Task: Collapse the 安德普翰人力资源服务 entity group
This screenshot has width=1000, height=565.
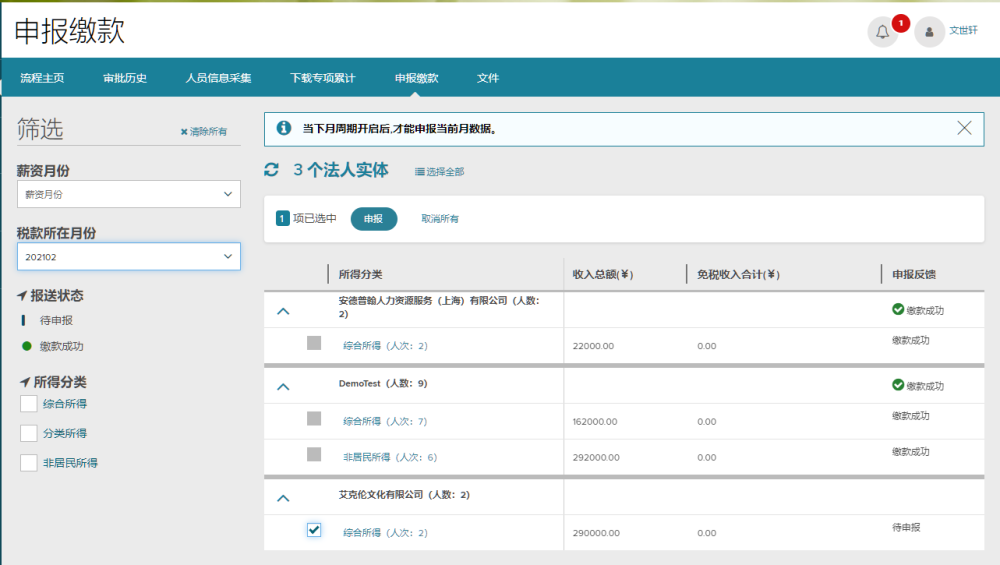Action: (283, 311)
